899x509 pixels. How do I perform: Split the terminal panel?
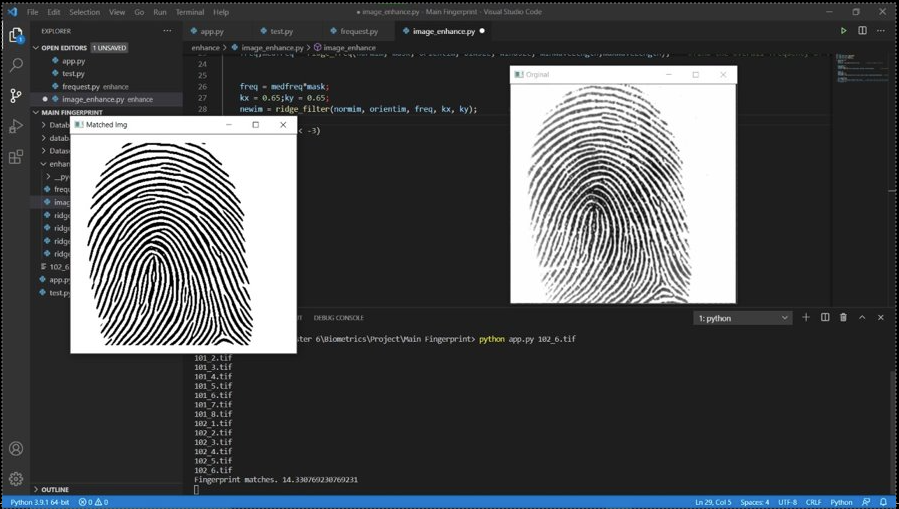point(825,318)
